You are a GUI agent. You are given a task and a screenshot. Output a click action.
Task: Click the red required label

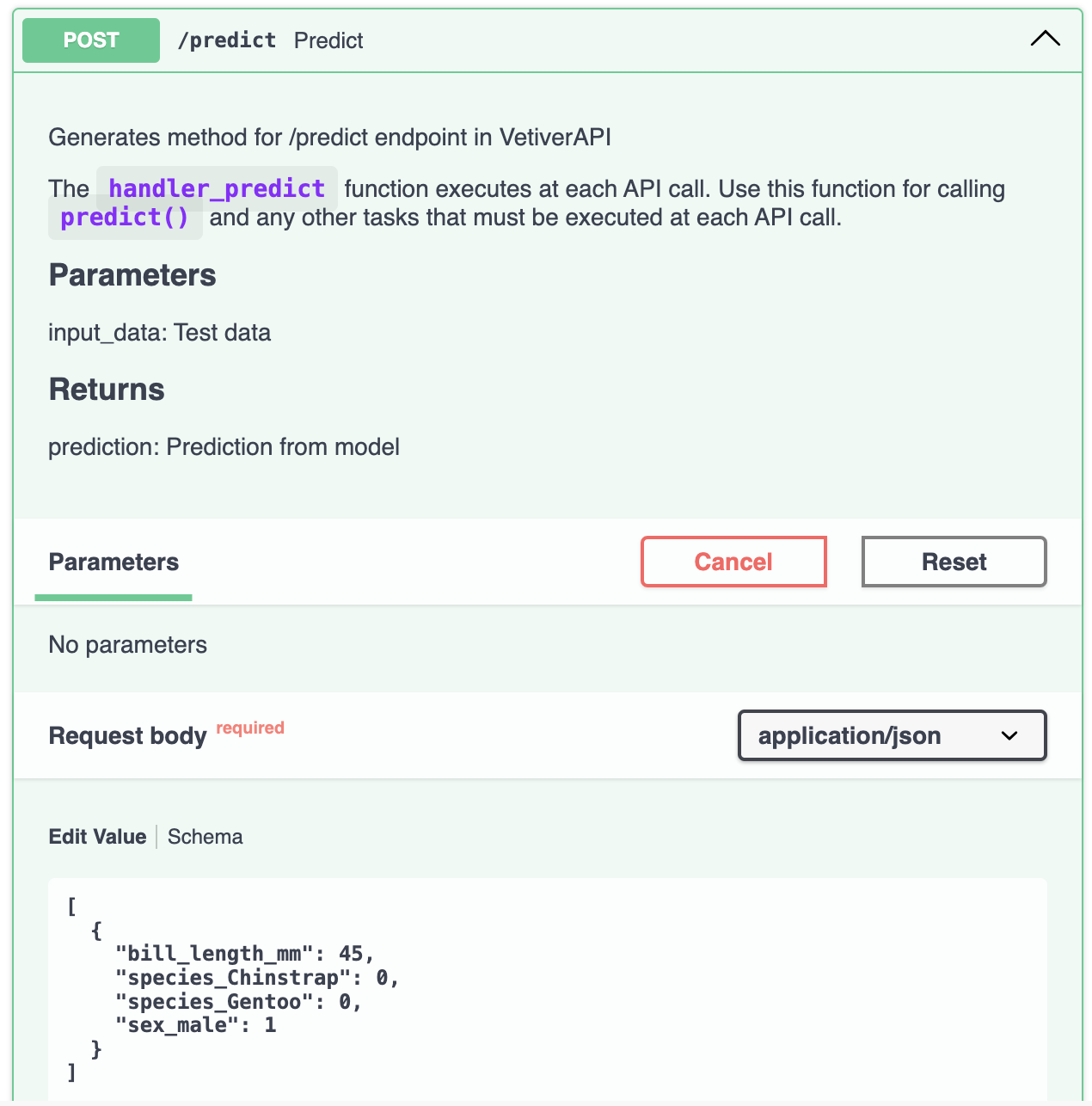point(250,728)
